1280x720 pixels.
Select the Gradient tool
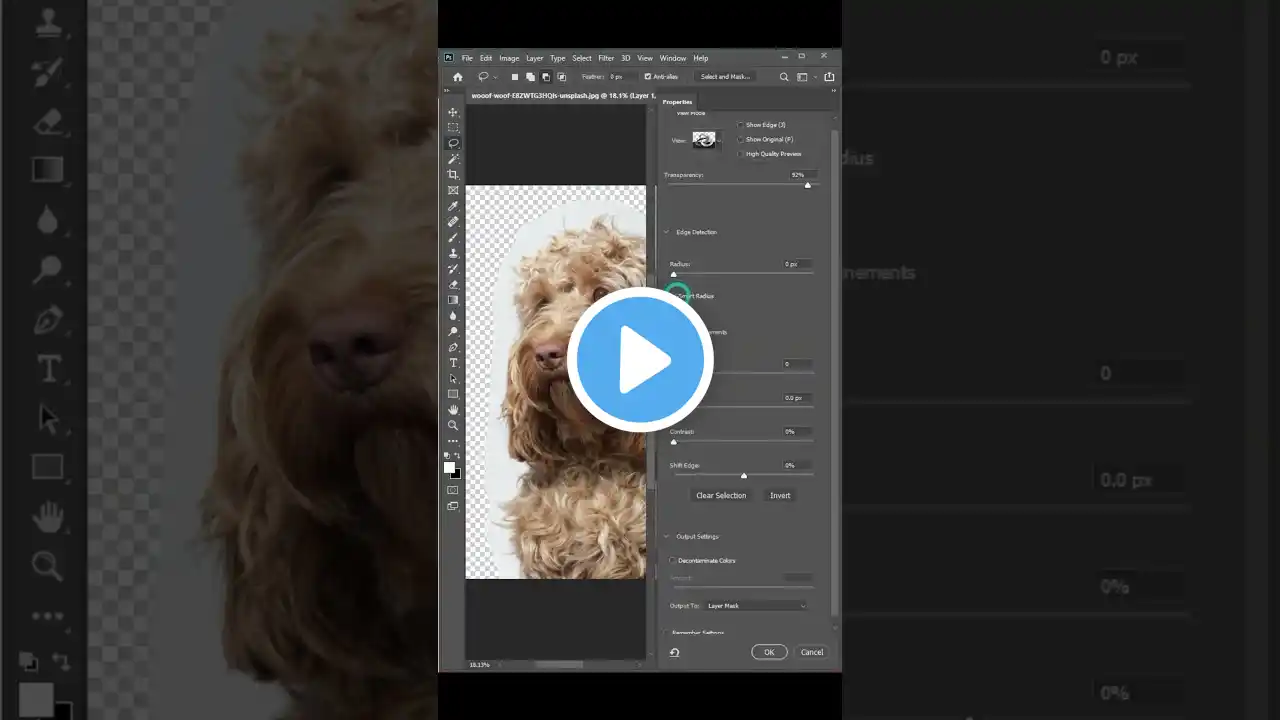click(x=453, y=300)
